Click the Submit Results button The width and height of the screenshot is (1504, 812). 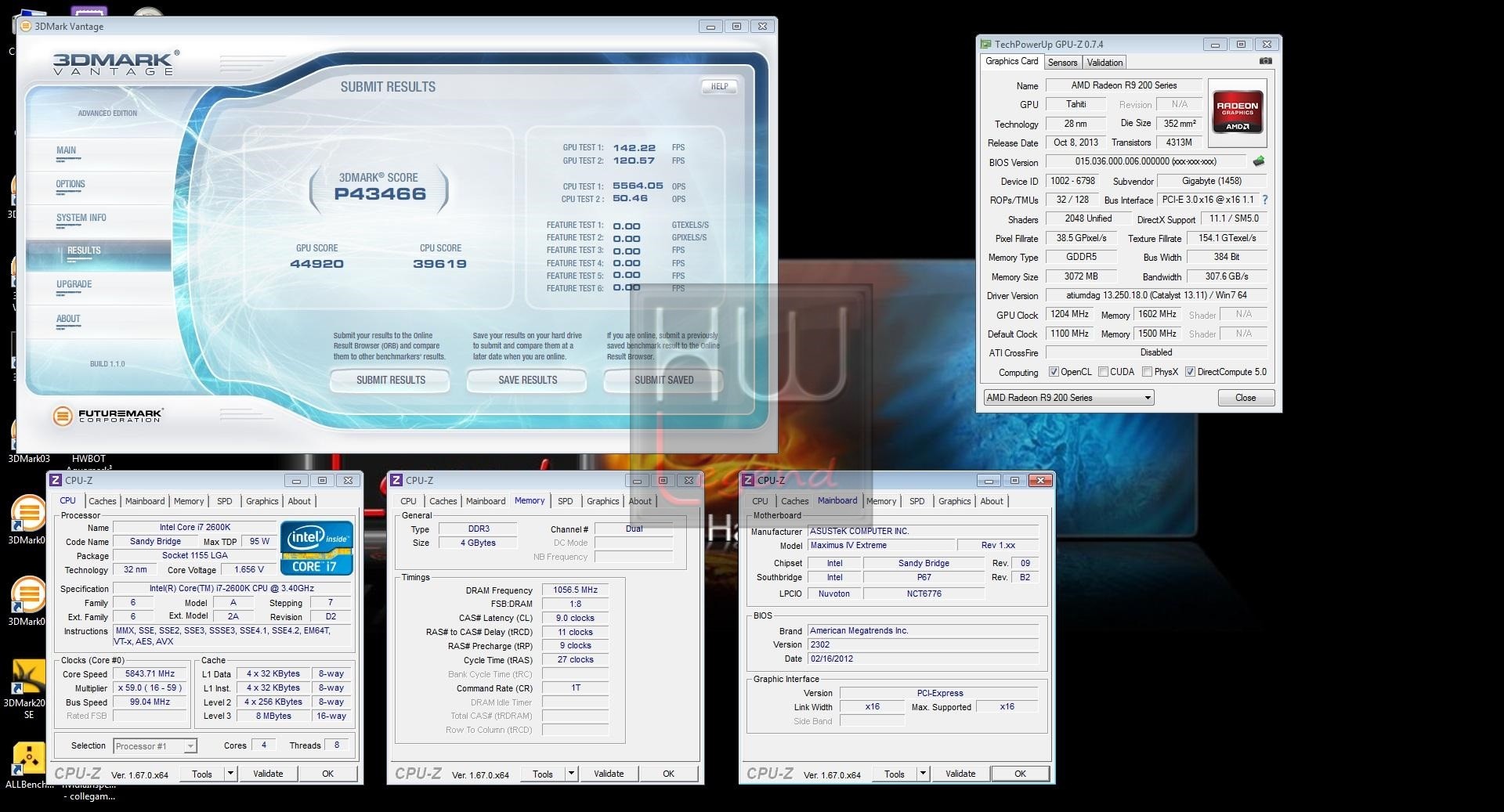(x=390, y=380)
